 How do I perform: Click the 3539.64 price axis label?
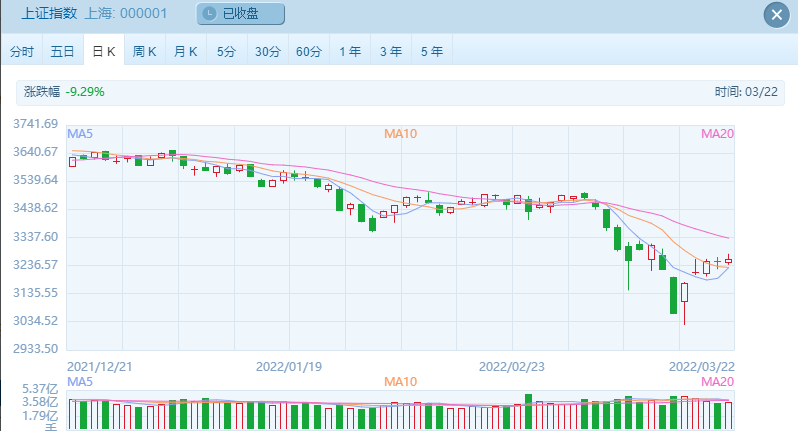tap(36, 180)
